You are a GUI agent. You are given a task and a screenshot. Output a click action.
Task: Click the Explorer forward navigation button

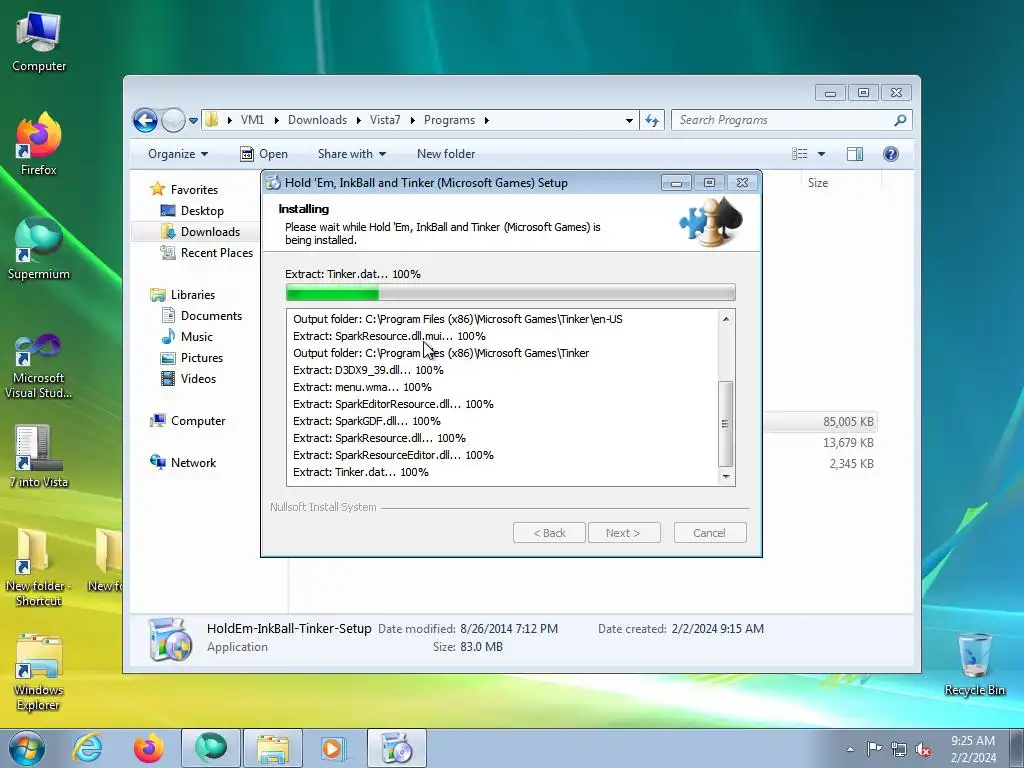tap(173, 120)
